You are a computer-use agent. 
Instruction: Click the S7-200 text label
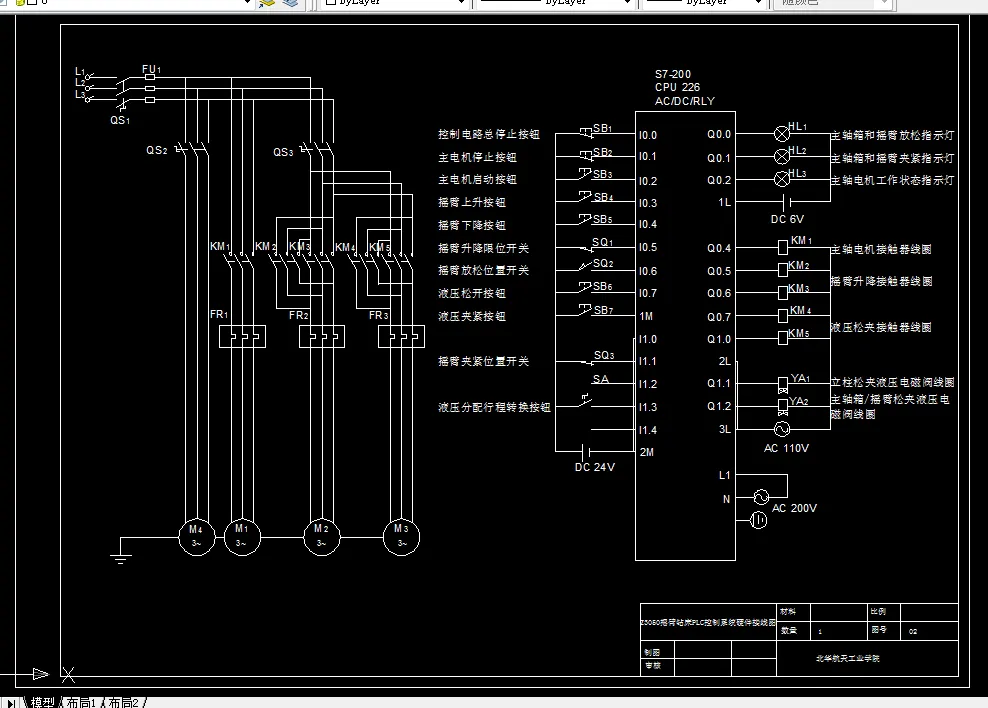[672, 74]
